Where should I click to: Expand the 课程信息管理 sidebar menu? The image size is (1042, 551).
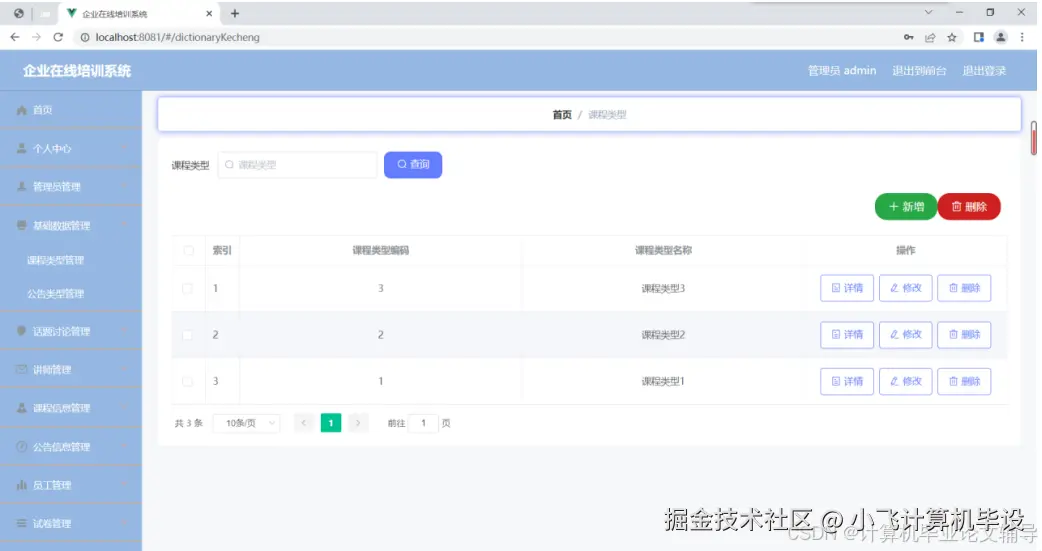click(71, 408)
